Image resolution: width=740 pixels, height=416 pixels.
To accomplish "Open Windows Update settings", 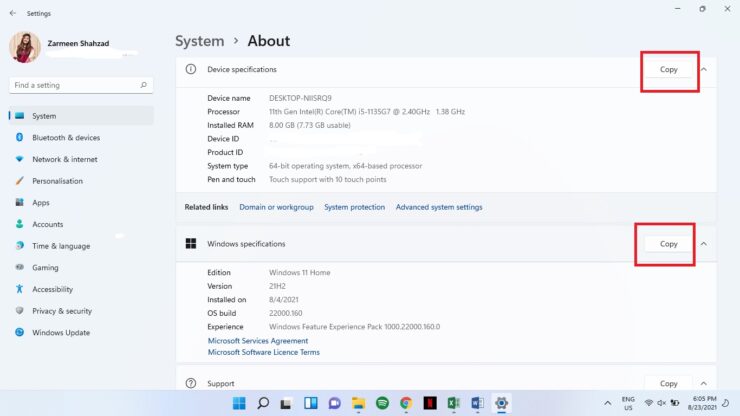I will 81,332.
